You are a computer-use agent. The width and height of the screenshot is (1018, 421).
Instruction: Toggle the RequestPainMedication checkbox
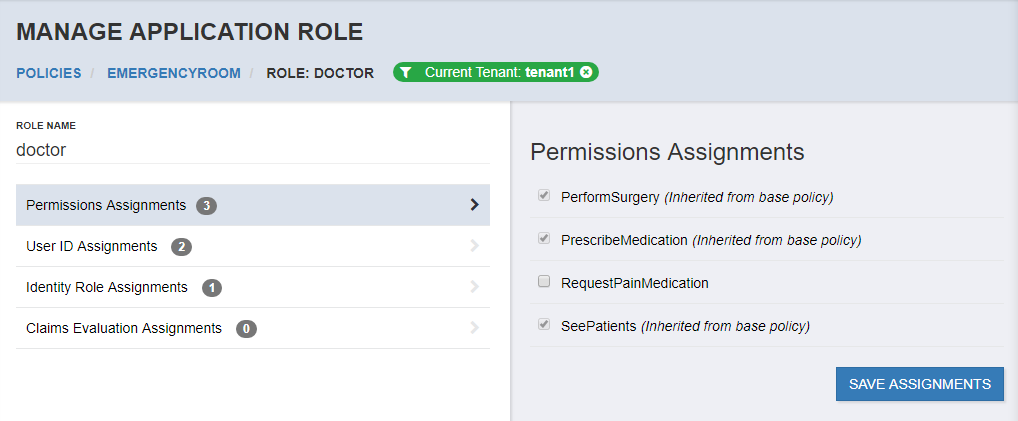(x=544, y=282)
